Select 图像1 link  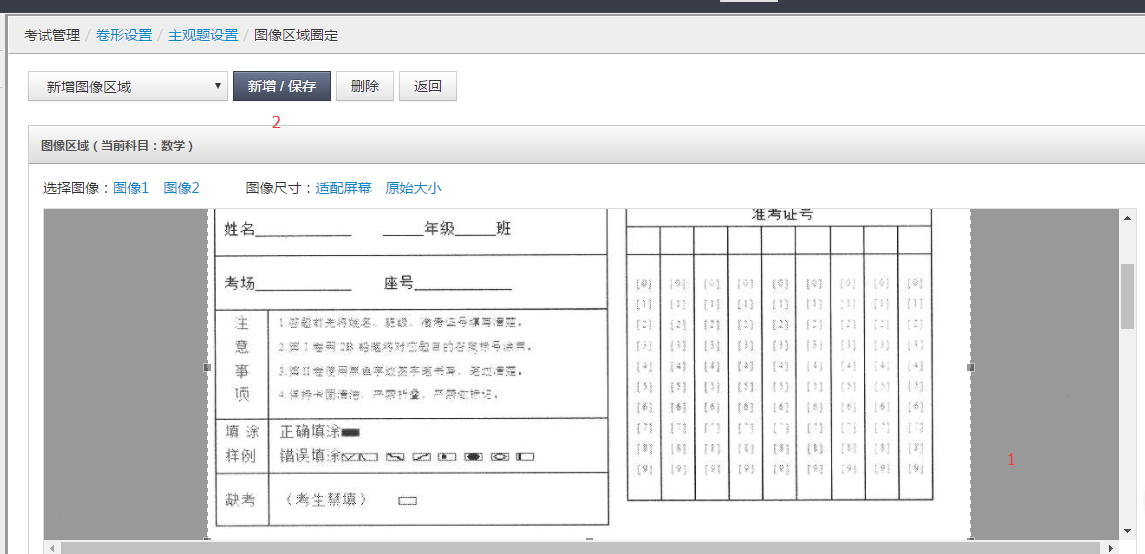(131, 188)
